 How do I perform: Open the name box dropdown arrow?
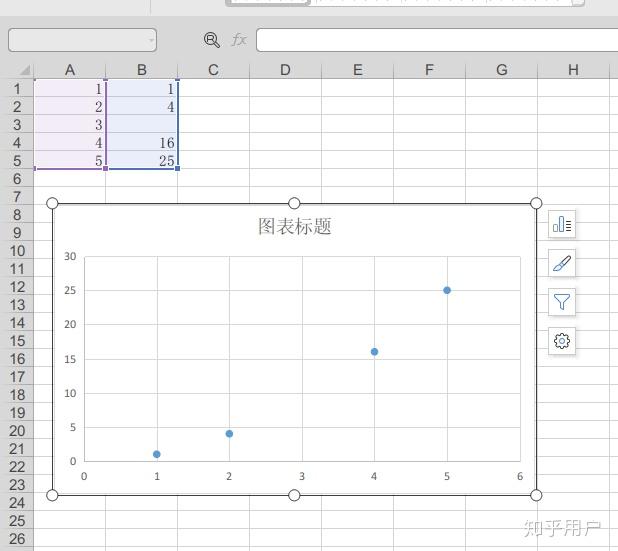point(151,40)
